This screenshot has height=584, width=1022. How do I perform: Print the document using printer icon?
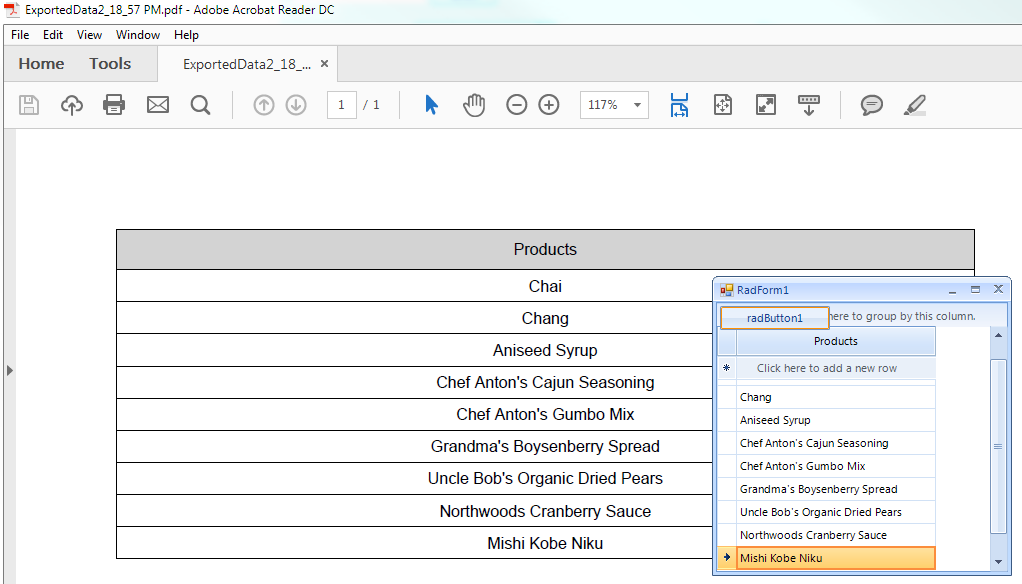pyautogui.click(x=114, y=105)
